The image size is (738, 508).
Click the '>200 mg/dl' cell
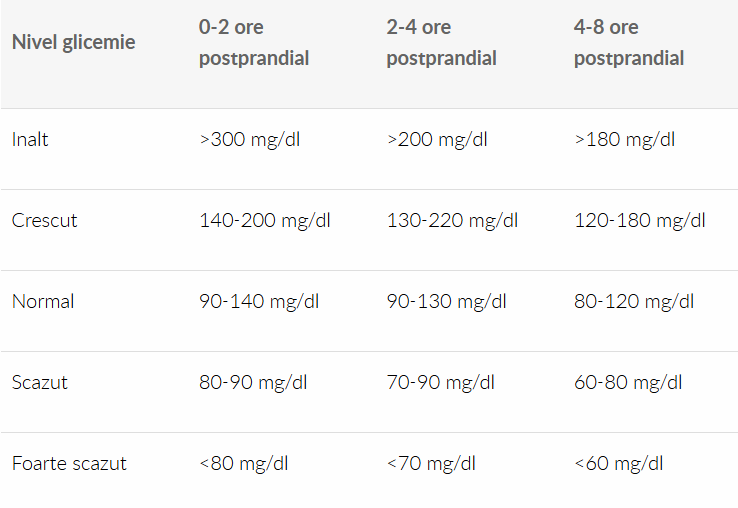coord(437,139)
